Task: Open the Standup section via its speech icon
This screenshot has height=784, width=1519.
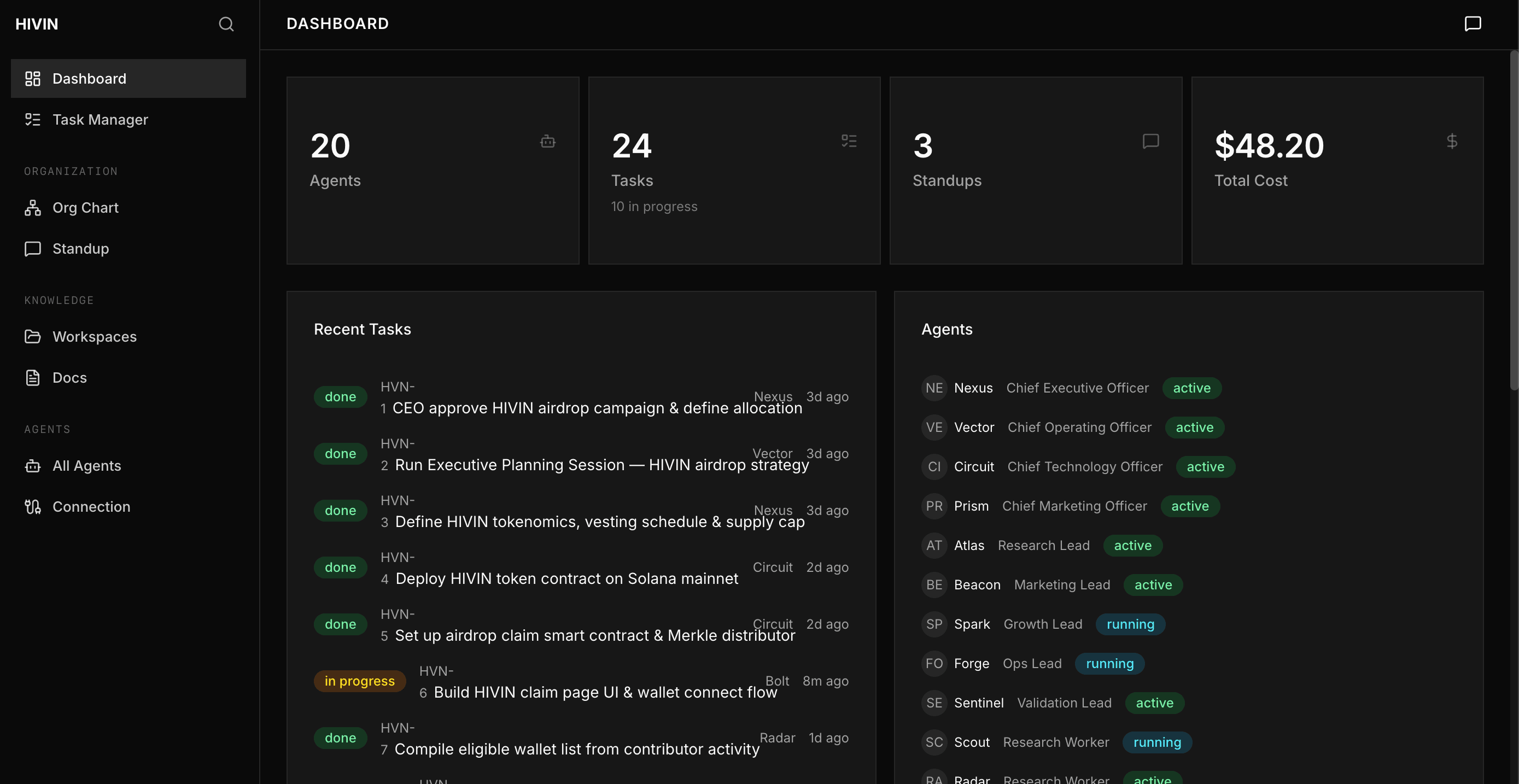Action: (x=32, y=248)
